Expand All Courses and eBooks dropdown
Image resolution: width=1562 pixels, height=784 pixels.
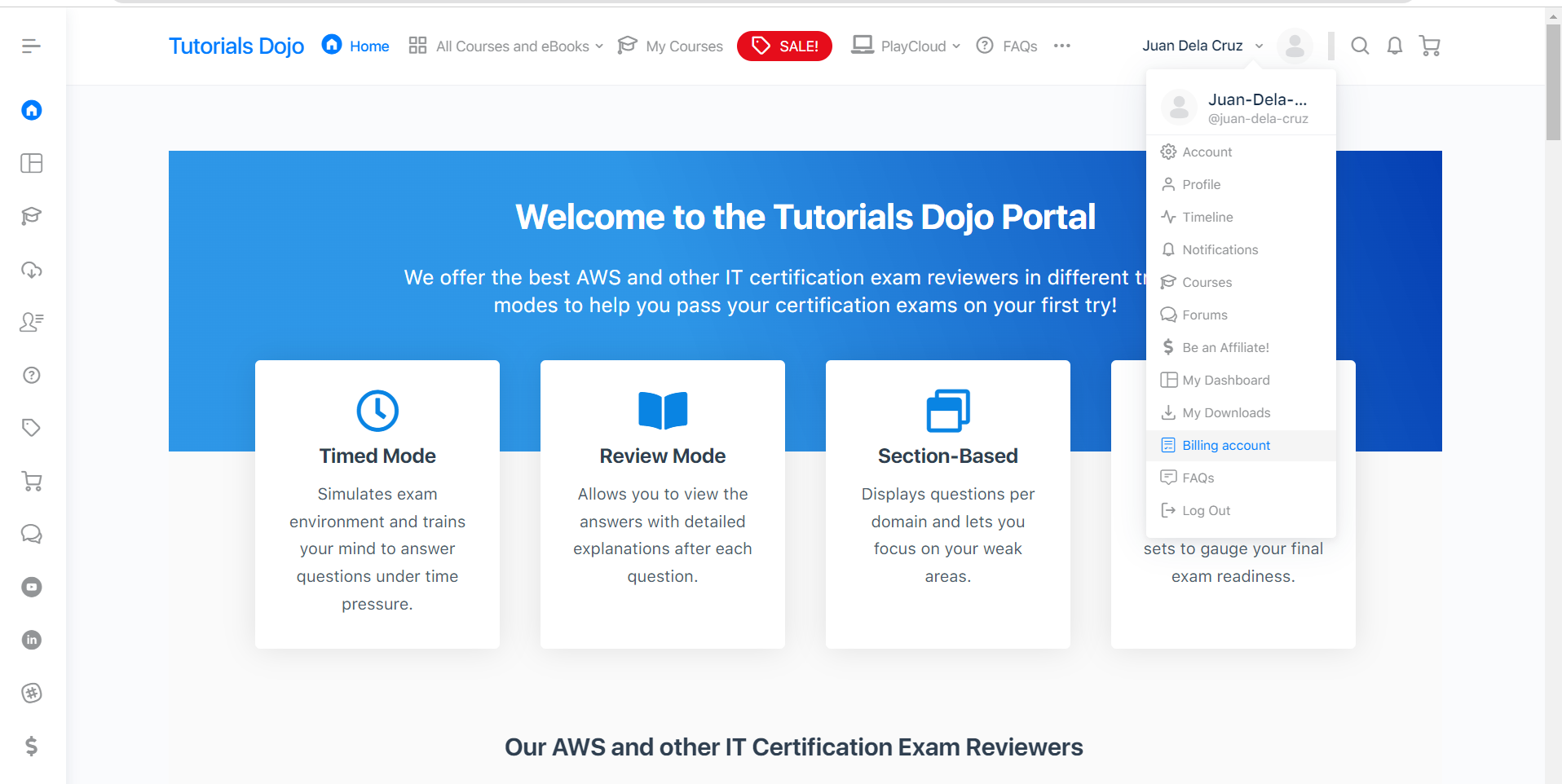tap(506, 46)
